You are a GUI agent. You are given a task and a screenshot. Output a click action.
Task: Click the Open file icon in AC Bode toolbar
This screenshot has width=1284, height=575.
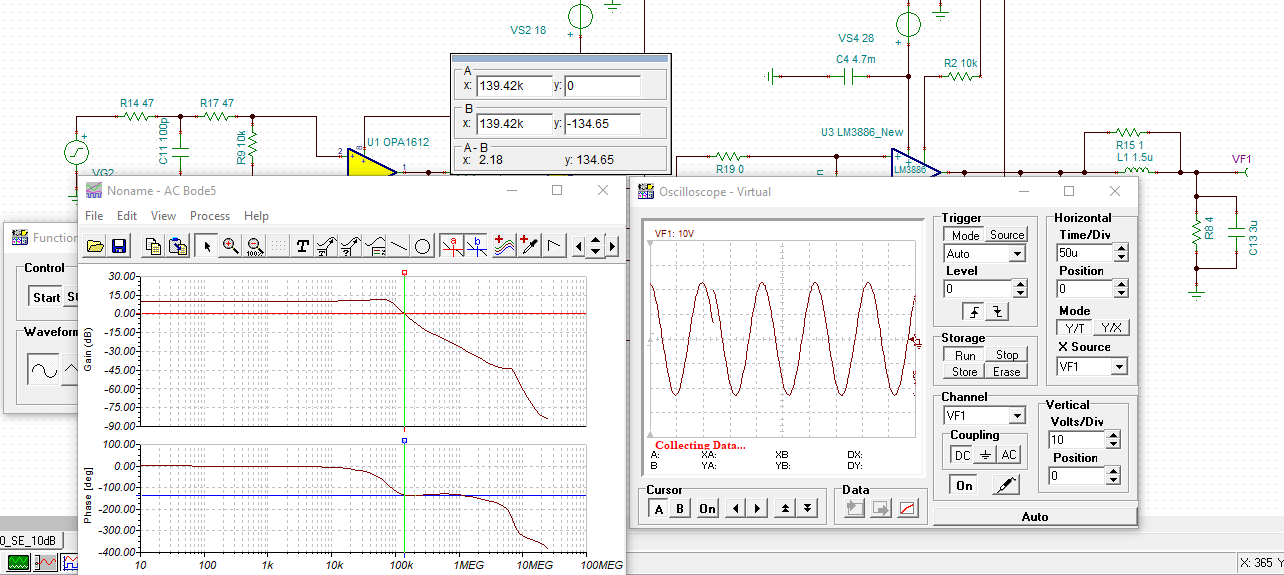95,245
